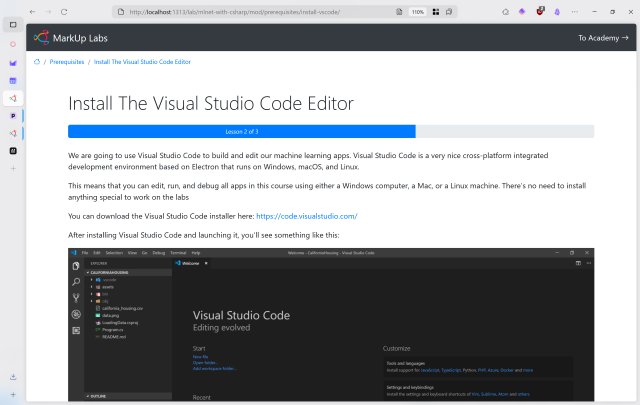
Task: Click the Install The Visual Studio Code Editor heading
Action: [x=211, y=103]
